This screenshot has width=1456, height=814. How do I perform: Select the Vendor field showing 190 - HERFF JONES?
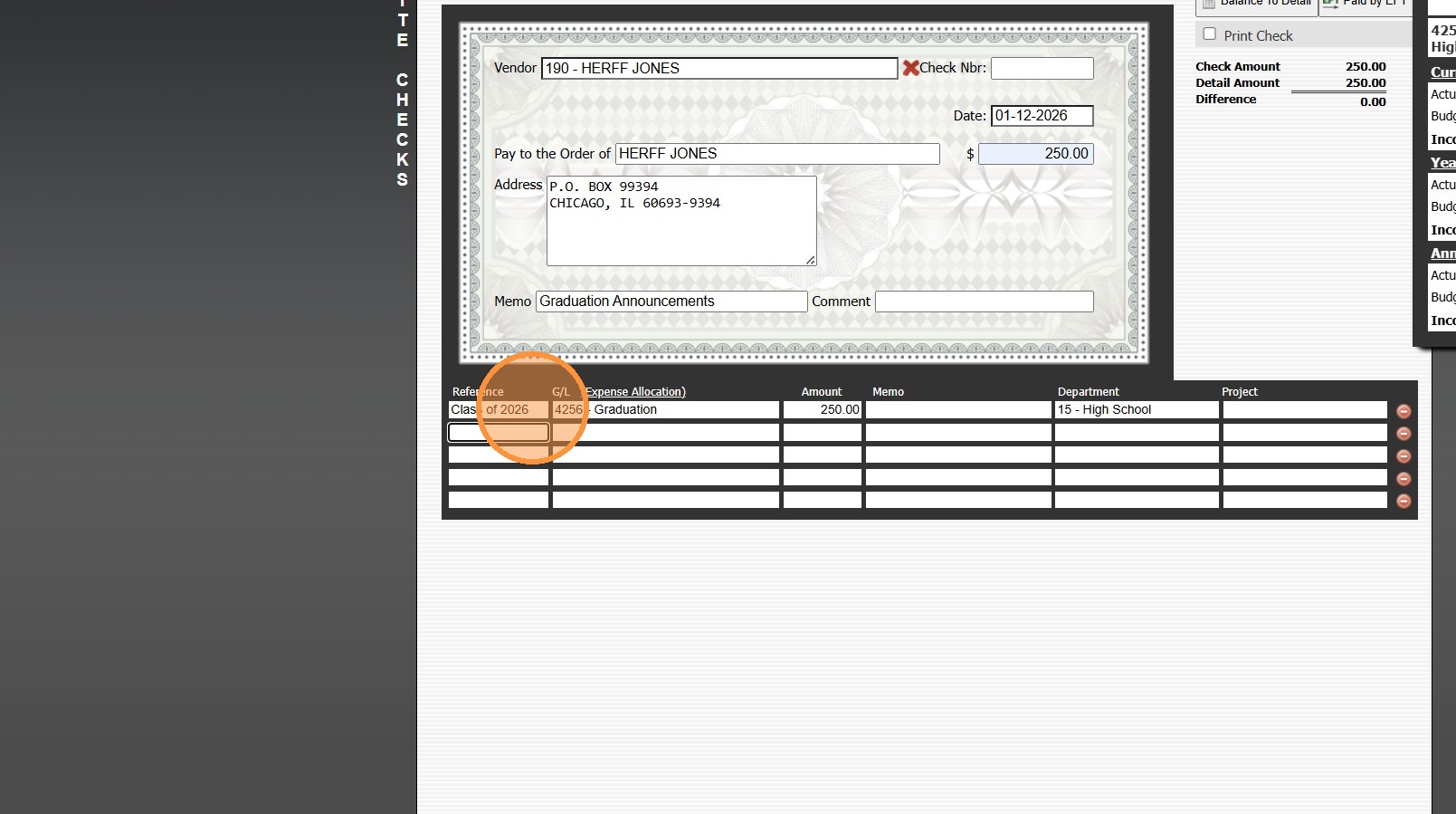pos(719,68)
